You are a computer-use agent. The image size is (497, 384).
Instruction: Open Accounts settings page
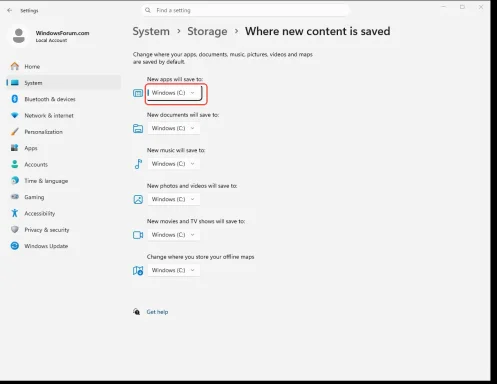tap(63, 164)
